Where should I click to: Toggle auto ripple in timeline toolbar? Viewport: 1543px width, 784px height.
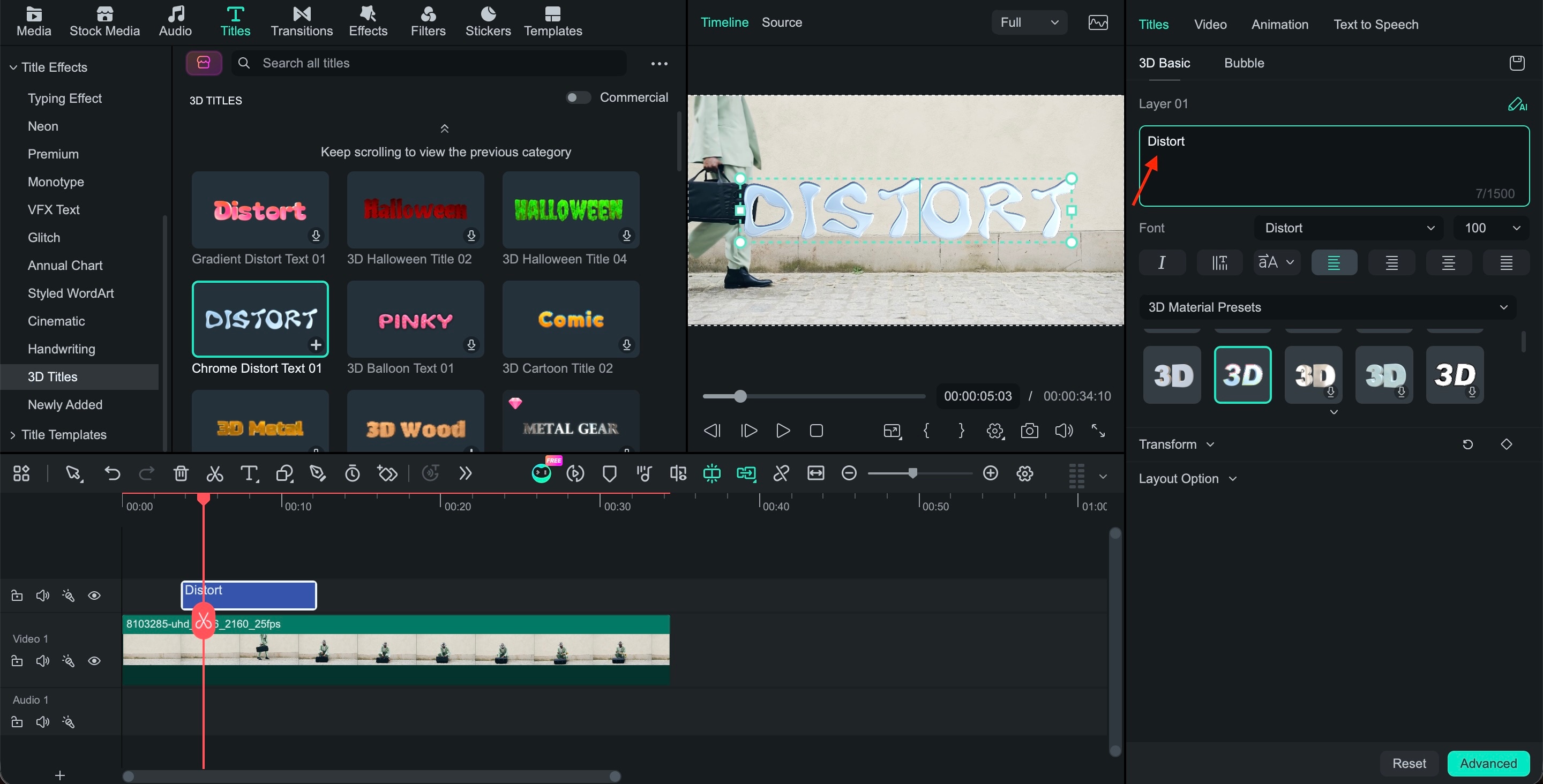point(746,474)
